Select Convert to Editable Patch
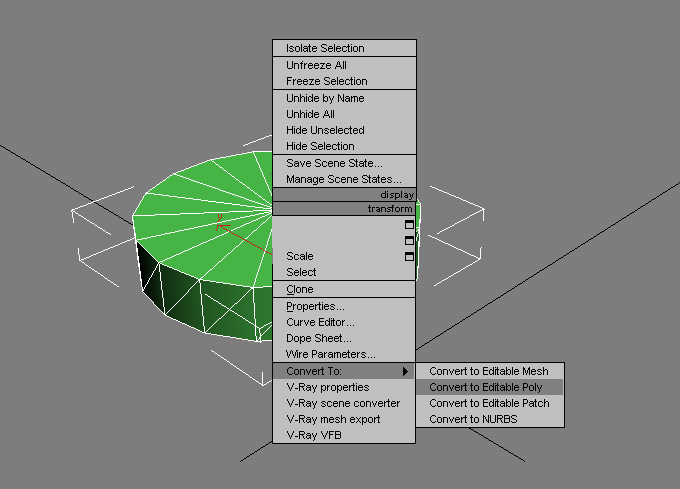 (490, 403)
